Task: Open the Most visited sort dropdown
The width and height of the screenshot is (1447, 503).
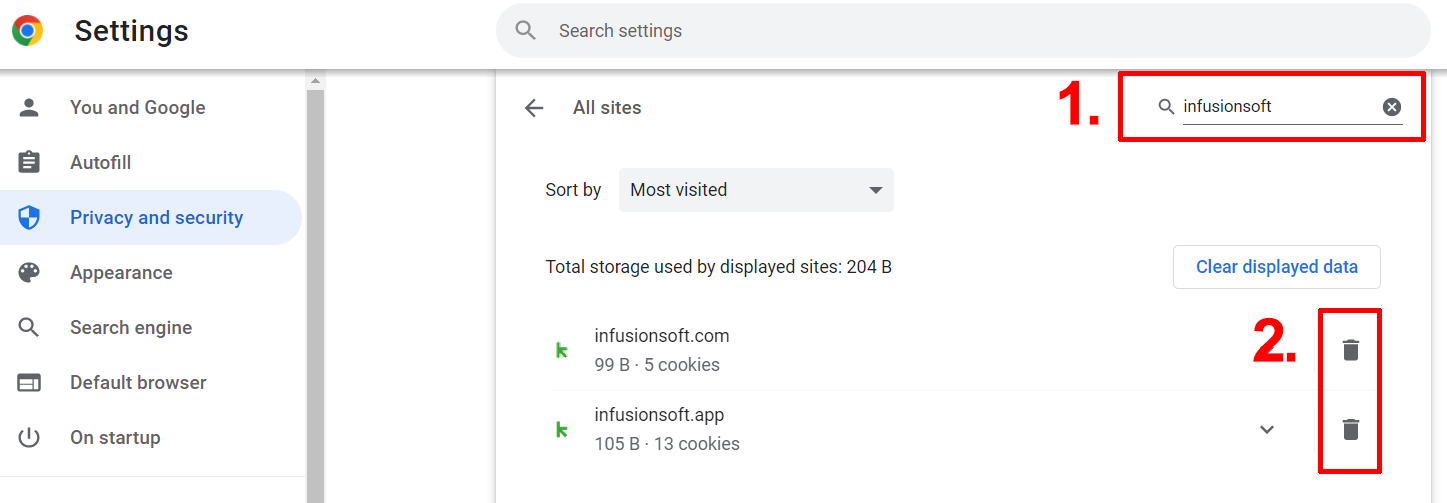Action: coord(756,190)
